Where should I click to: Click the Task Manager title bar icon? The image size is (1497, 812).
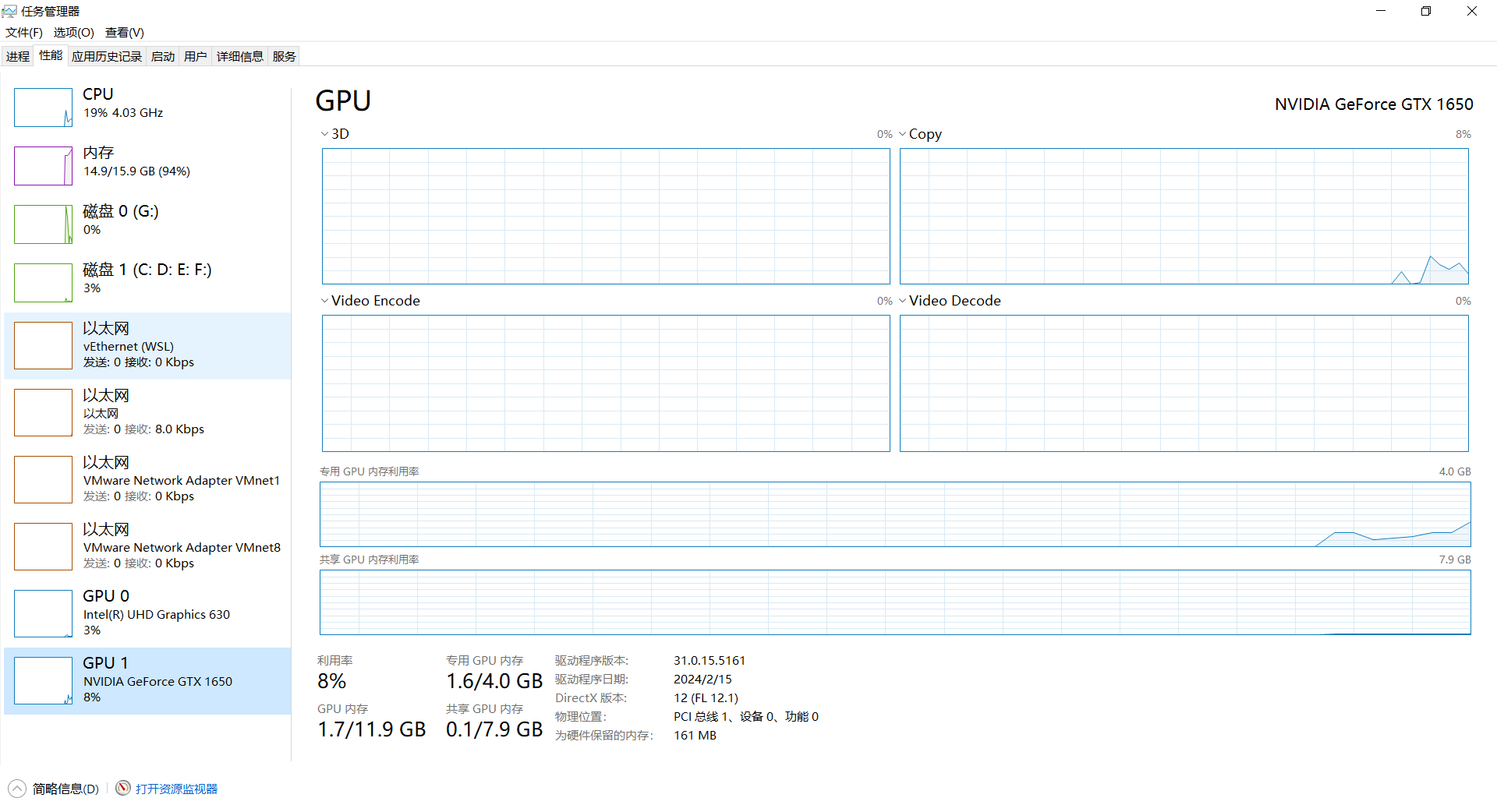point(9,11)
